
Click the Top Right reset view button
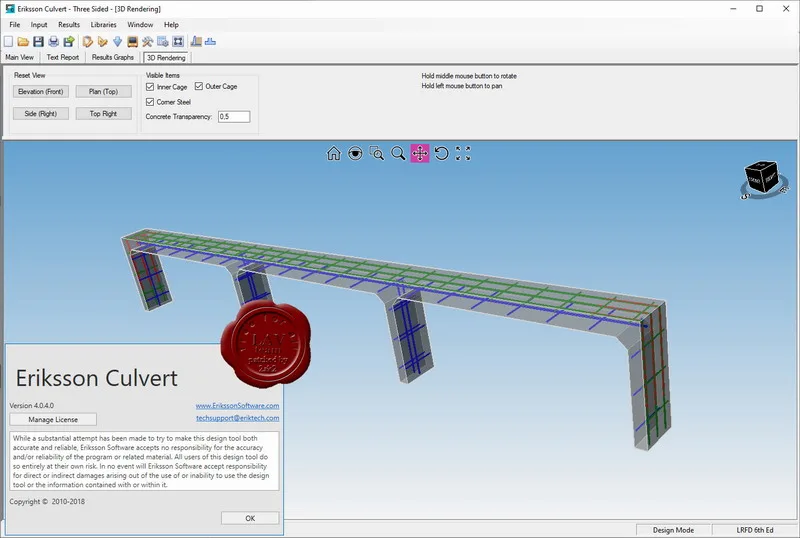click(104, 113)
